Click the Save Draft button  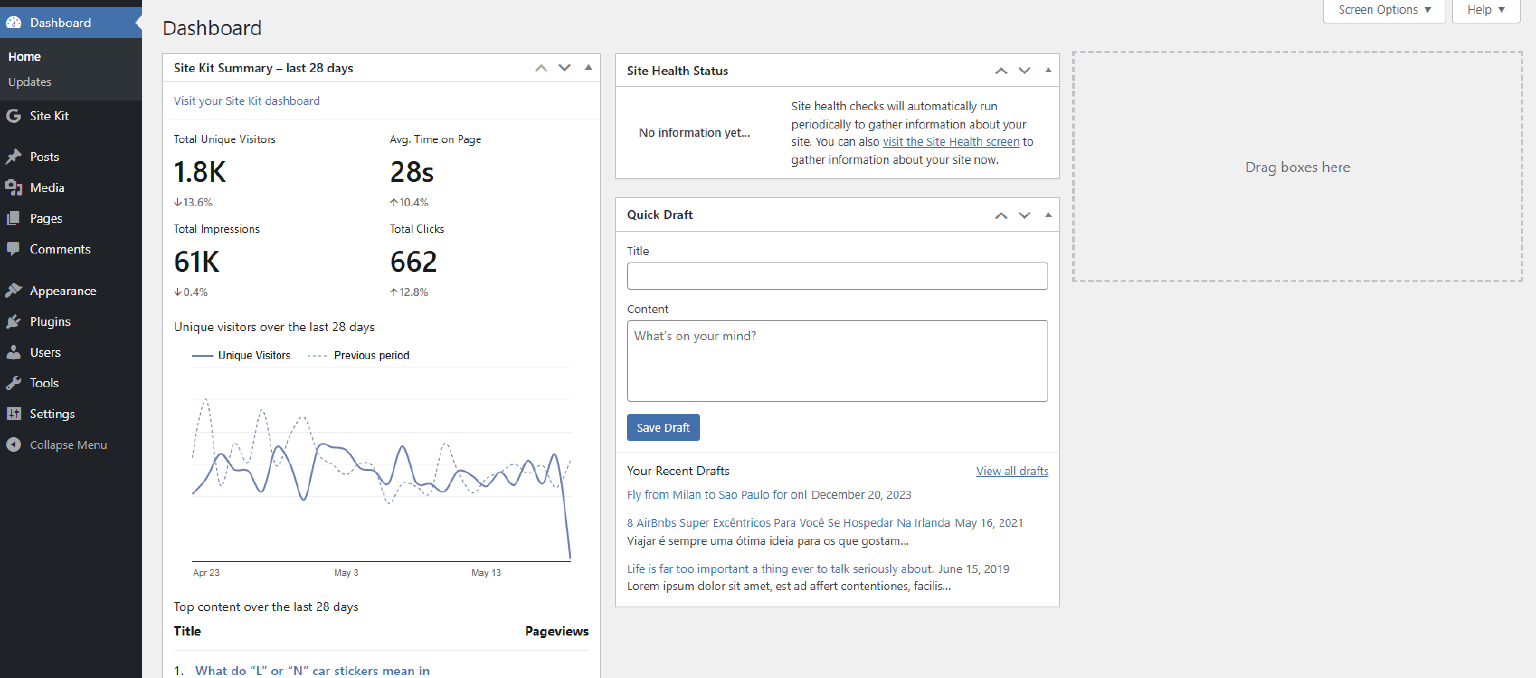click(x=663, y=428)
